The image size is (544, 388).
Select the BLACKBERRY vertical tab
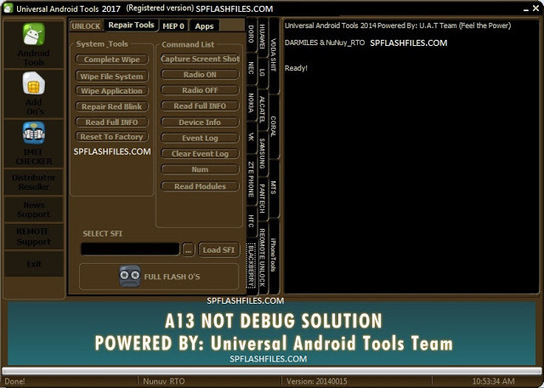pyautogui.click(x=251, y=265)
